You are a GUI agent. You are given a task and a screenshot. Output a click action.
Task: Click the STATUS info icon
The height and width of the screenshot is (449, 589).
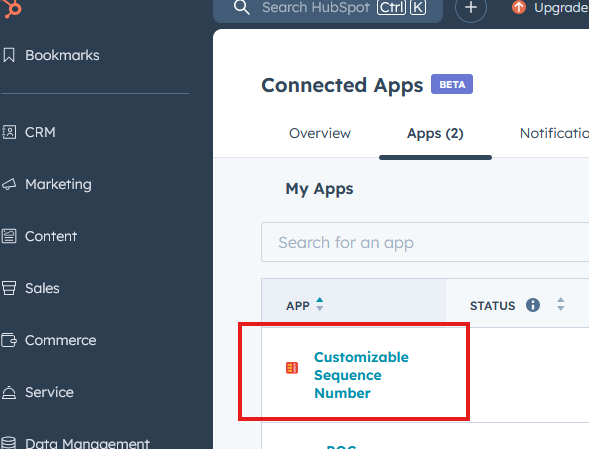point(533,305)
